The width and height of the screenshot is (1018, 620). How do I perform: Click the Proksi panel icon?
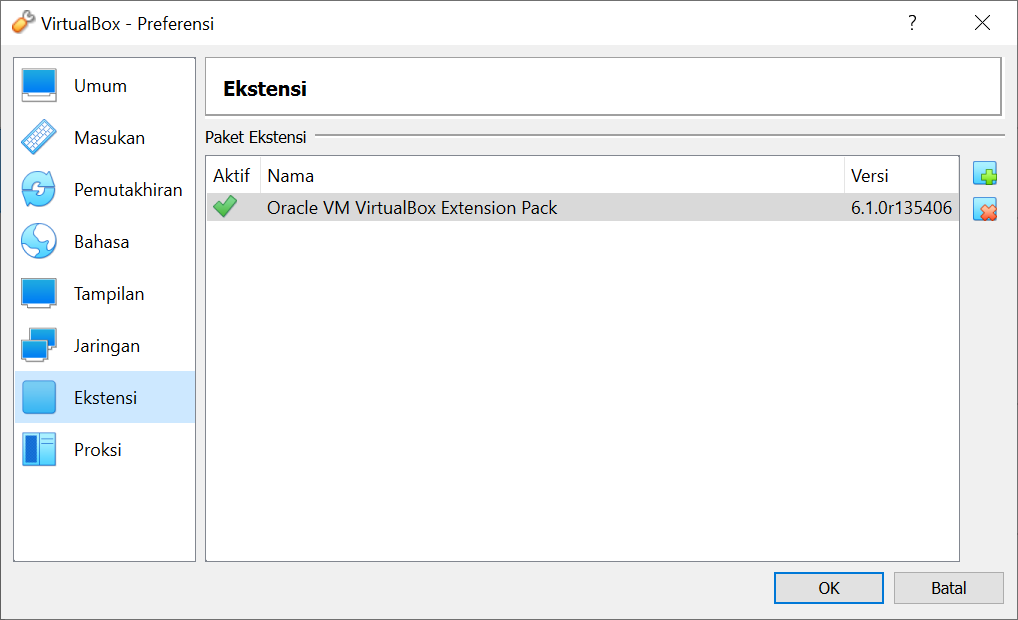(x=39, y=449)
